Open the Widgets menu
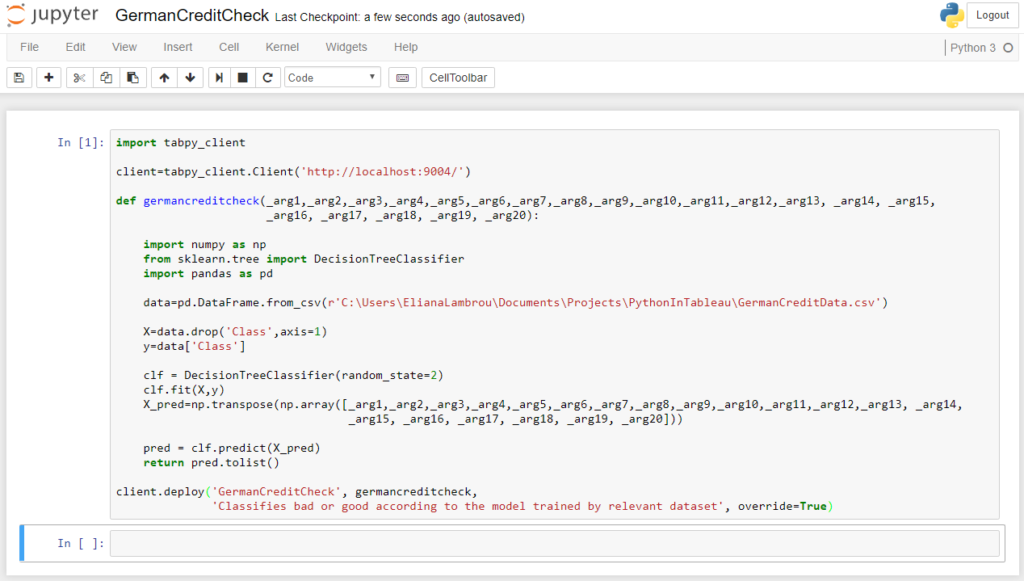The width and height of the screenshot is (1024, 581). coord(346,47)
